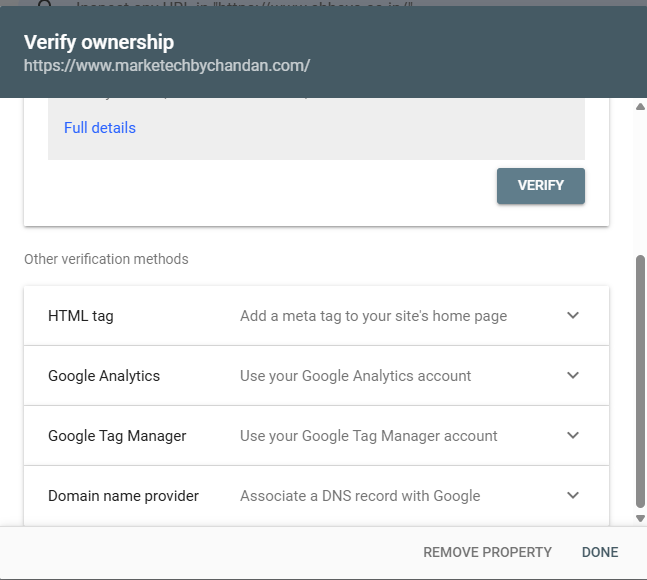Select the Domain name provider label
Screen dimensions: 647x580
pos(123,496)
